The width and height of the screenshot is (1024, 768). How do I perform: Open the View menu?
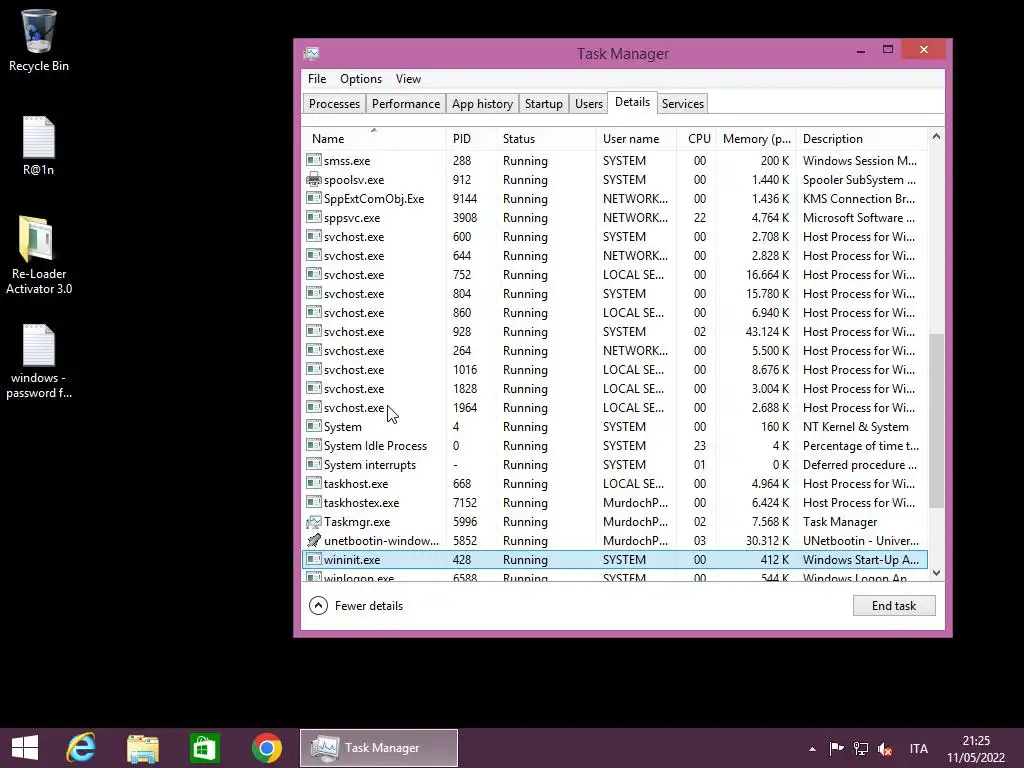[408, 79]
